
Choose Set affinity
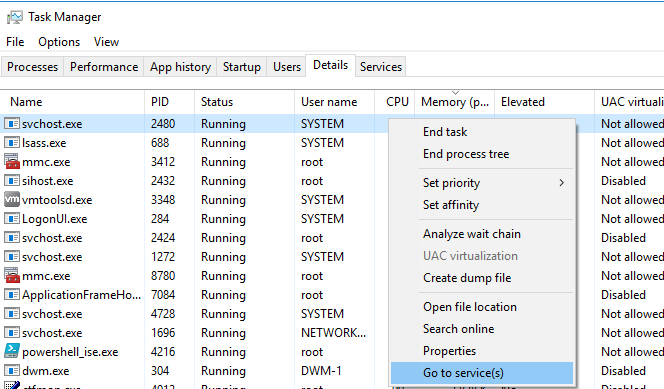[x=482, y=205]
